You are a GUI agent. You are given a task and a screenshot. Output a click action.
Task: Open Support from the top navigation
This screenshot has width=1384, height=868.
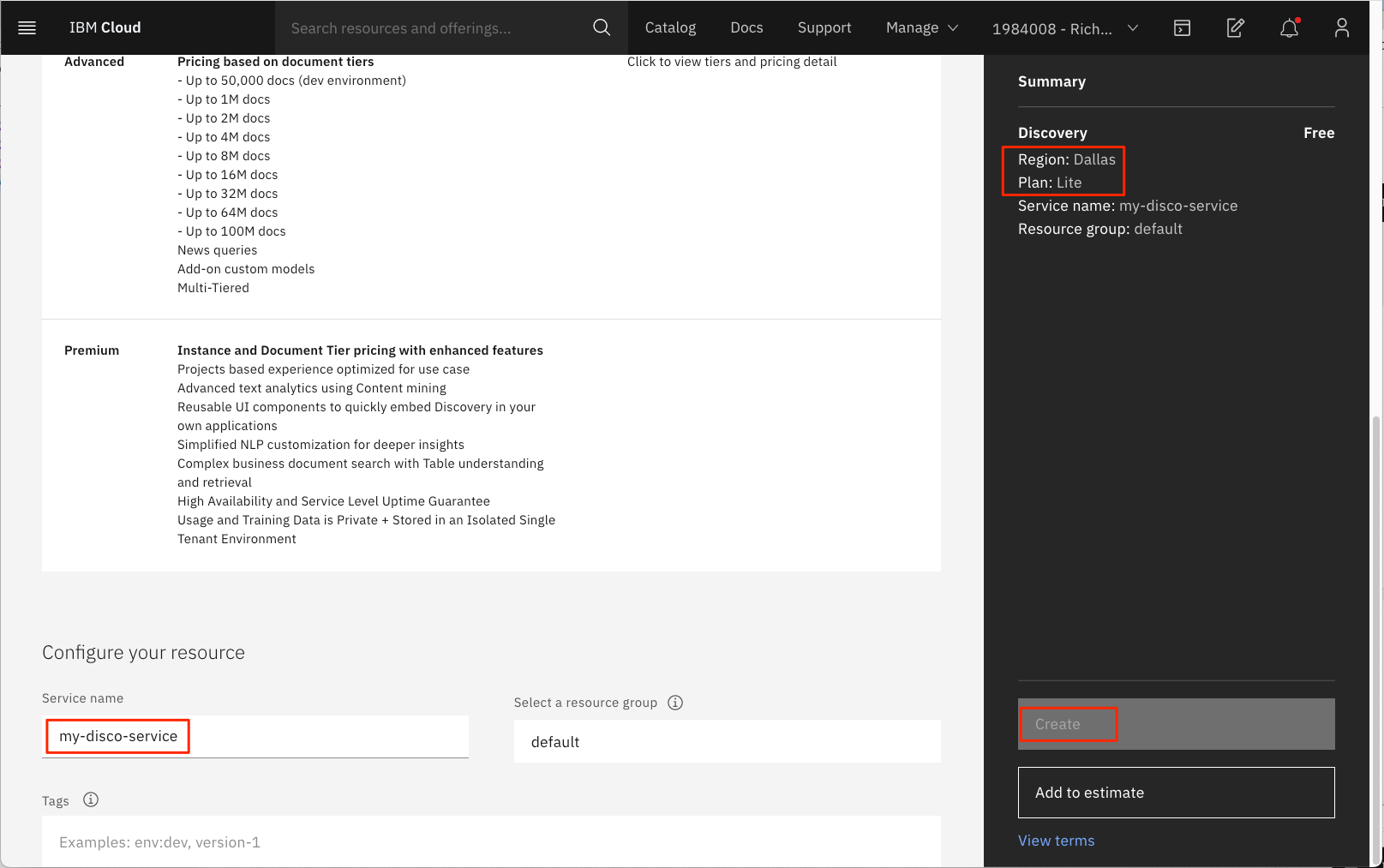(824, 27)
